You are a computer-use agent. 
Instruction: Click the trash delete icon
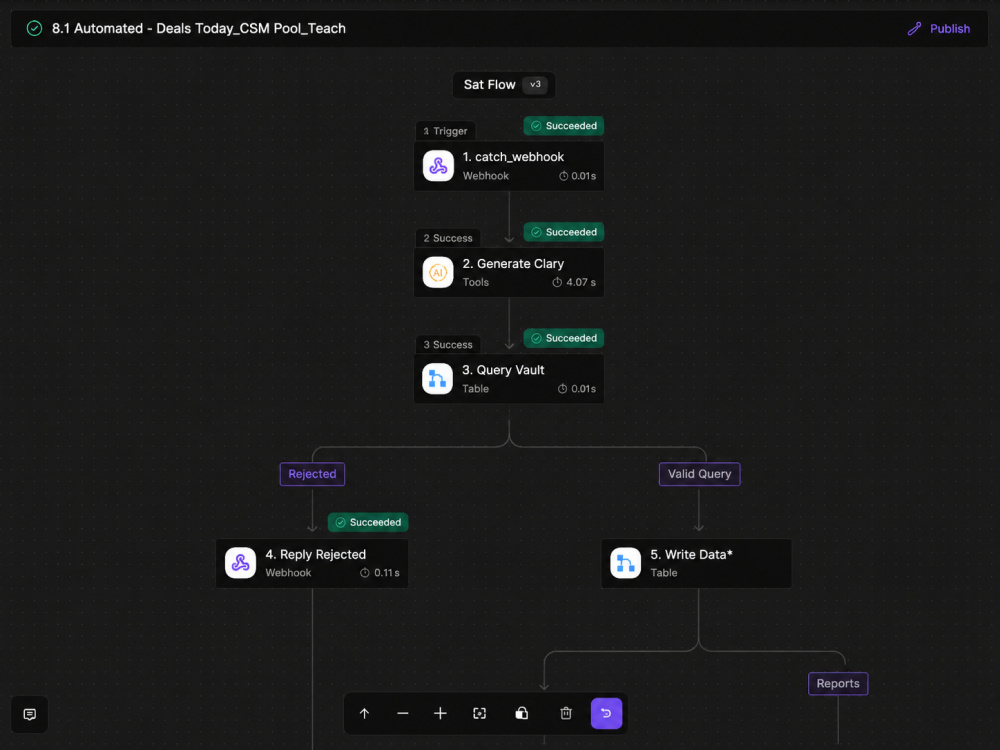[566, 713]
